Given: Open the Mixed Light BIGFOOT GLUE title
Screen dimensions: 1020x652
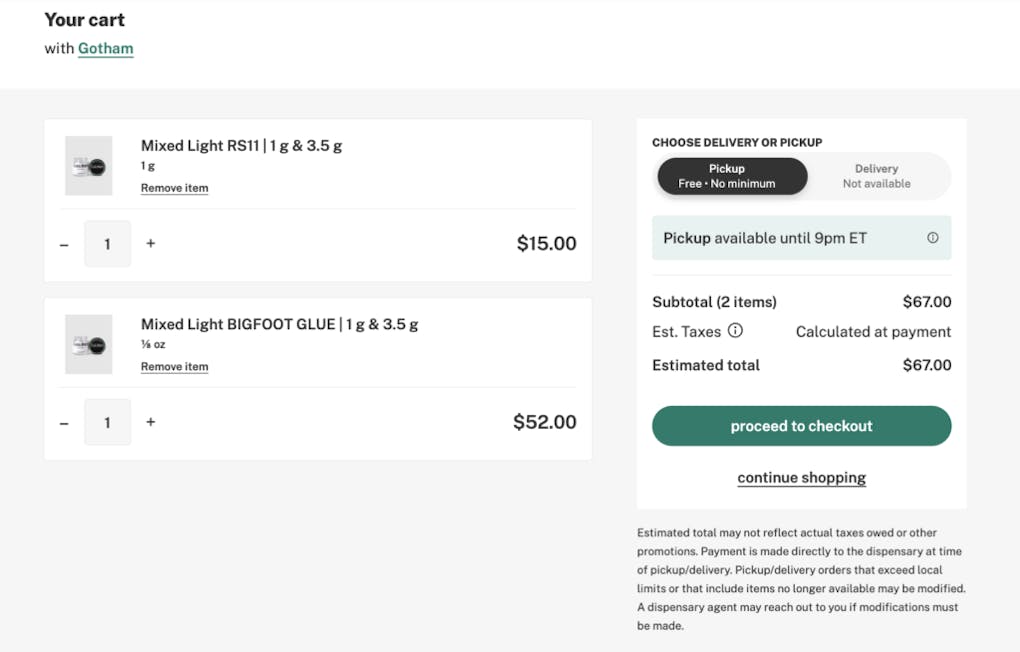Looking at the screenshot, I should 279,325.
